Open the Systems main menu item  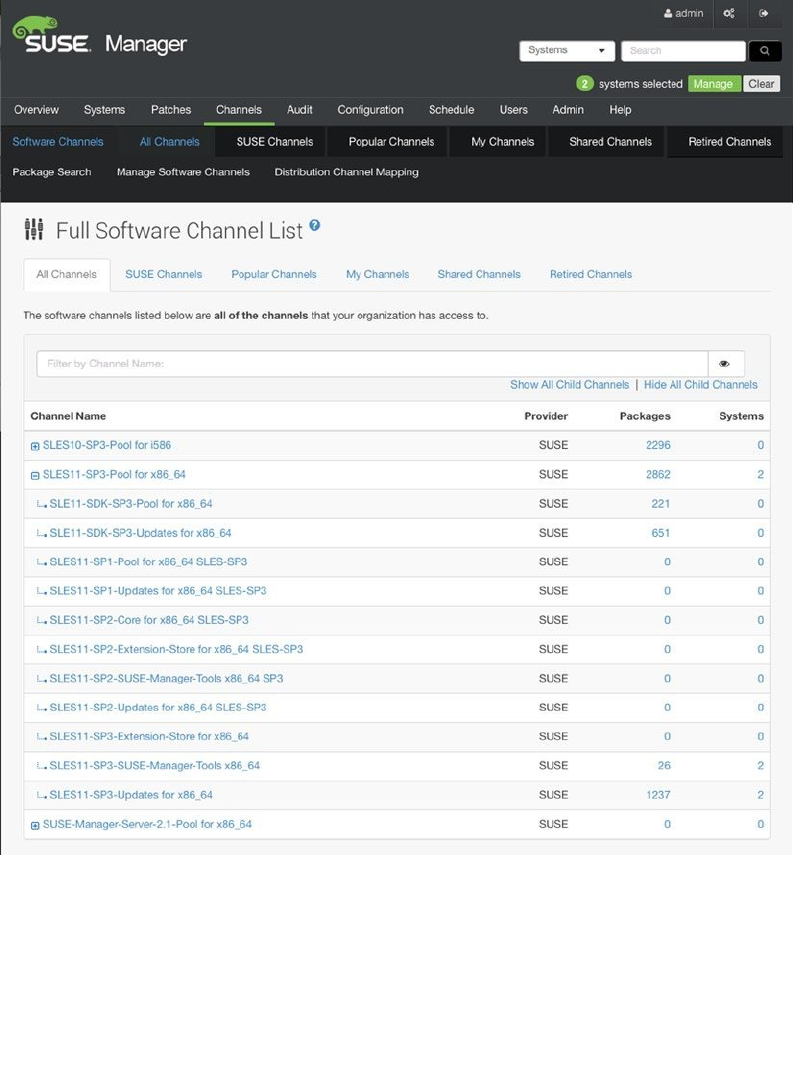click(104, 110)
